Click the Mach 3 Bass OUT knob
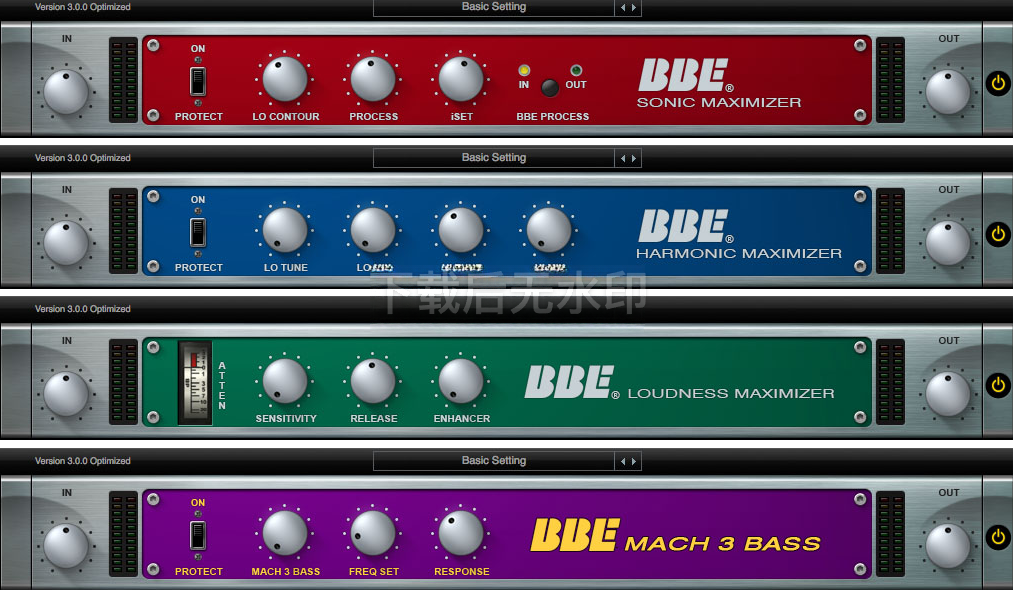Viewport: 1013px width, 590px height. click(948, 546)
